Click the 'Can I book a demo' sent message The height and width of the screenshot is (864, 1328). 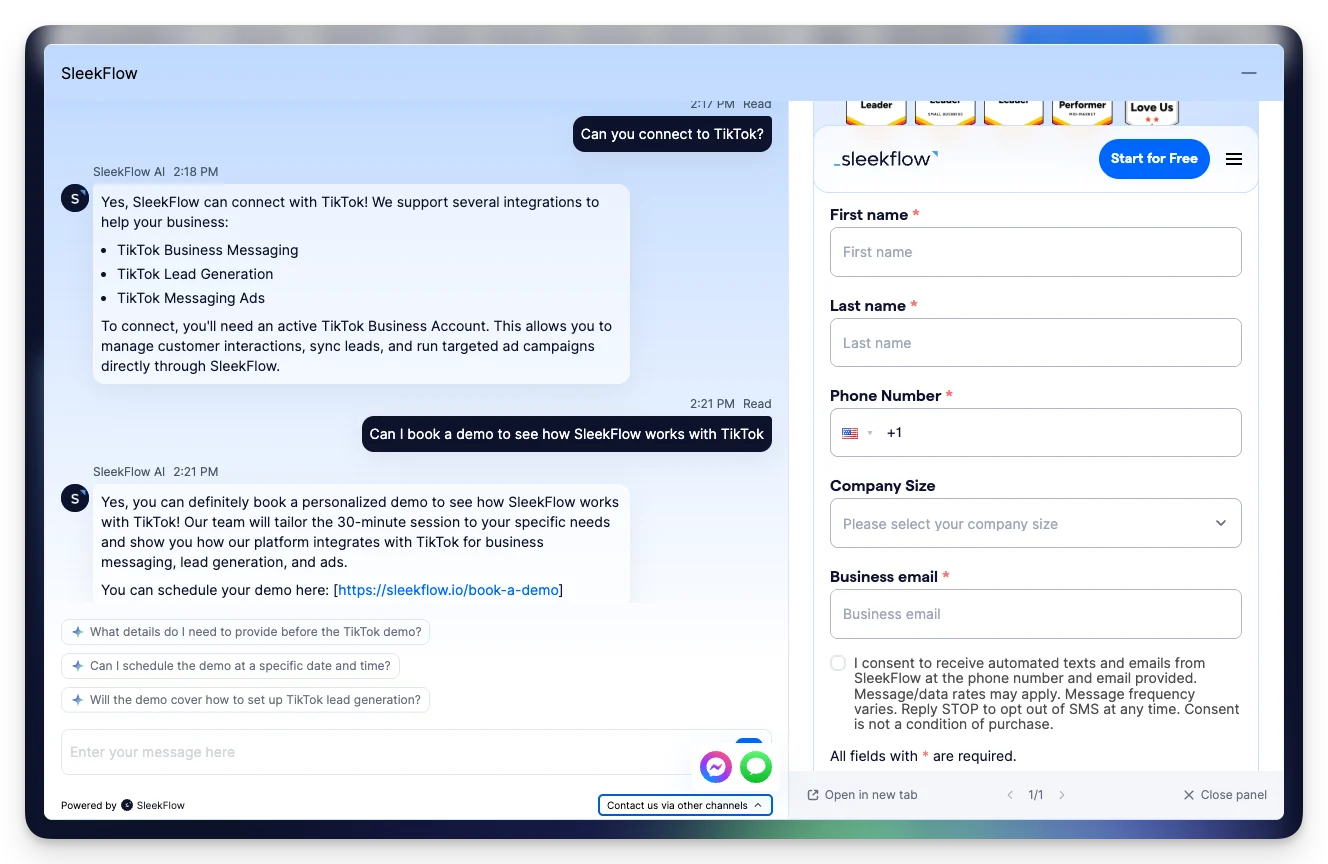tap(567, 434)
